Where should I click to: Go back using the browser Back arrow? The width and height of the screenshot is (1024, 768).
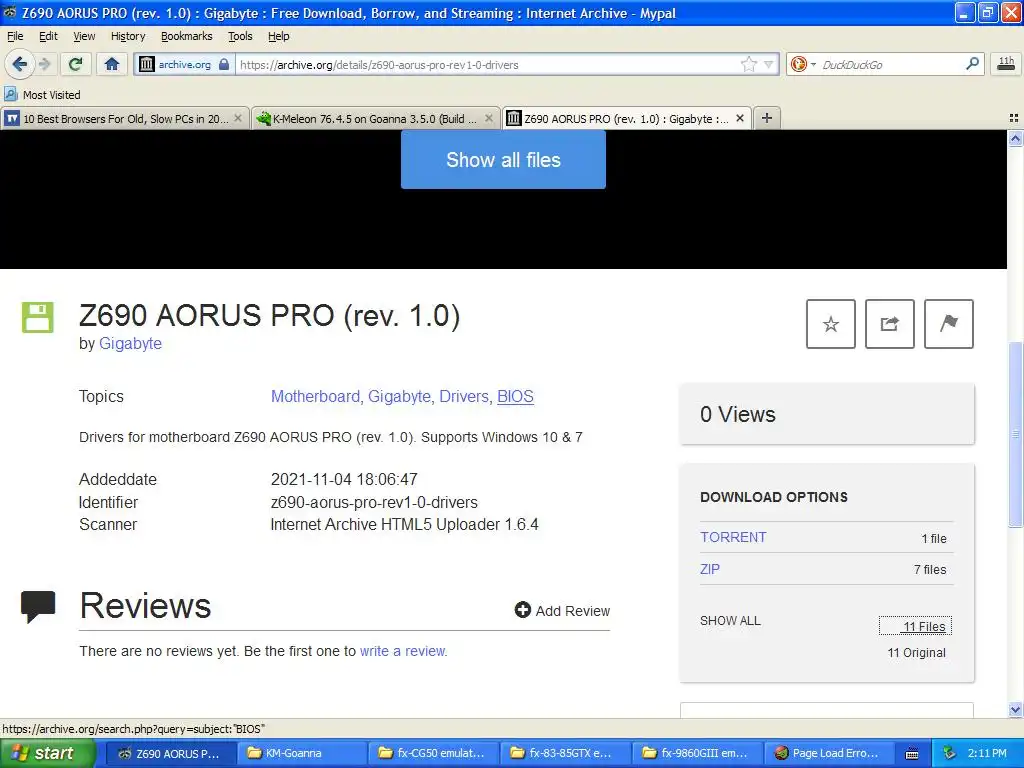coord(19,64)
